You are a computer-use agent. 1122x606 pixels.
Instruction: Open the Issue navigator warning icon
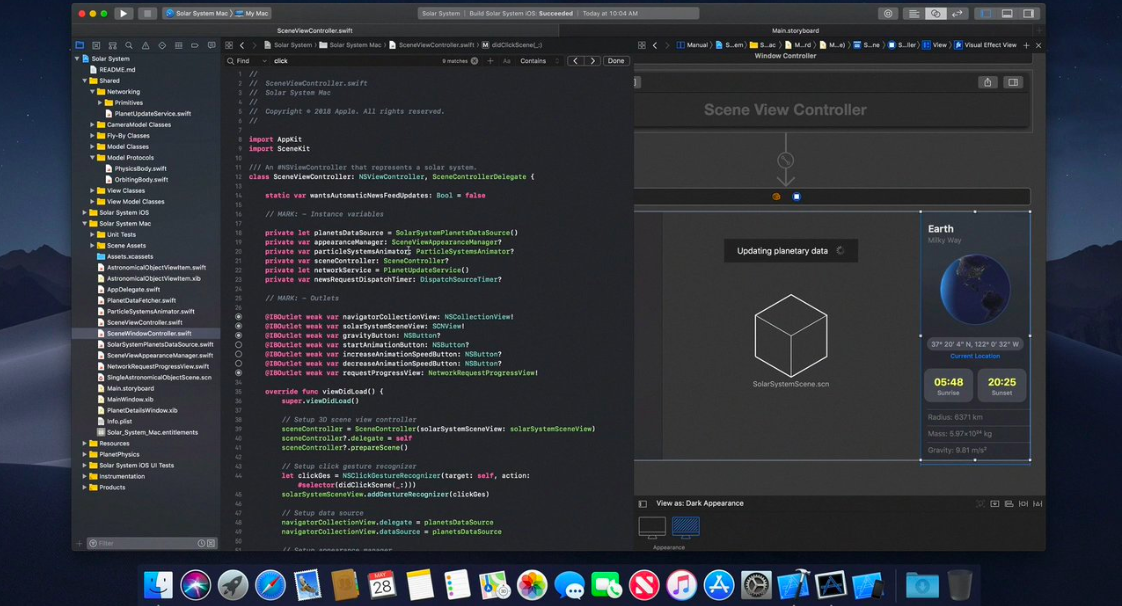[145, 45]
